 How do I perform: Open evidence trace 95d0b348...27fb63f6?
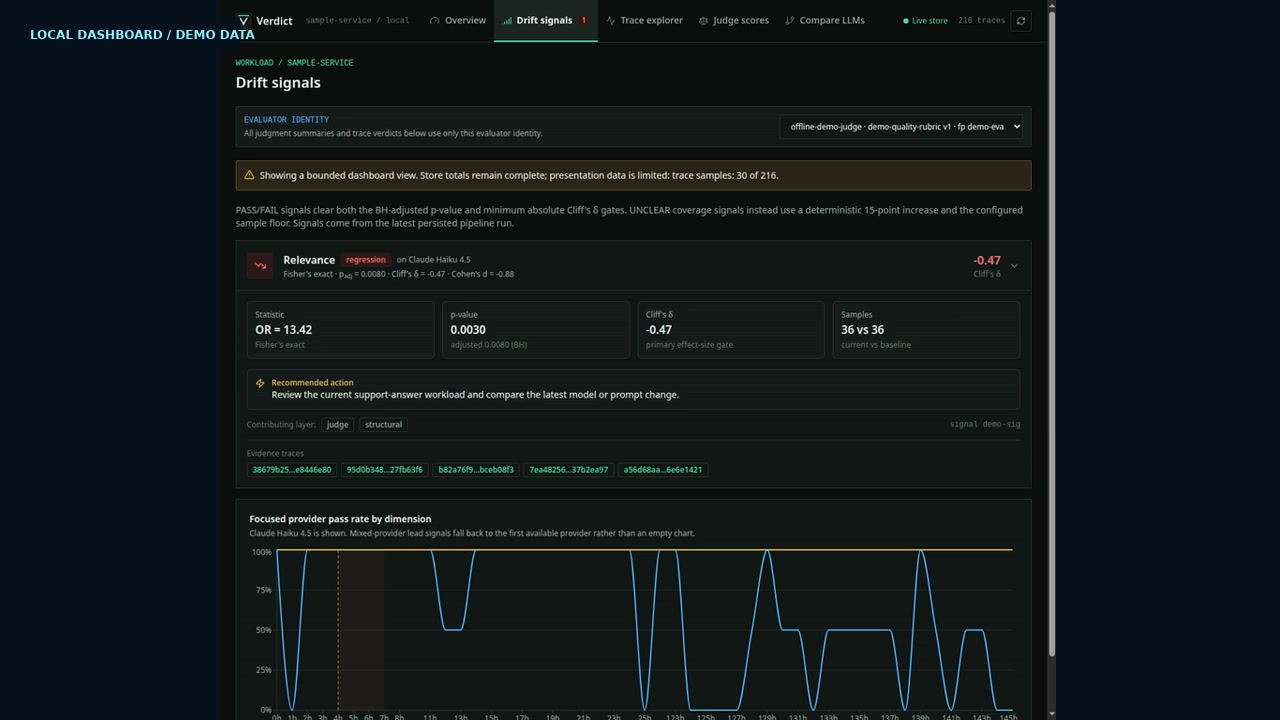384,469
